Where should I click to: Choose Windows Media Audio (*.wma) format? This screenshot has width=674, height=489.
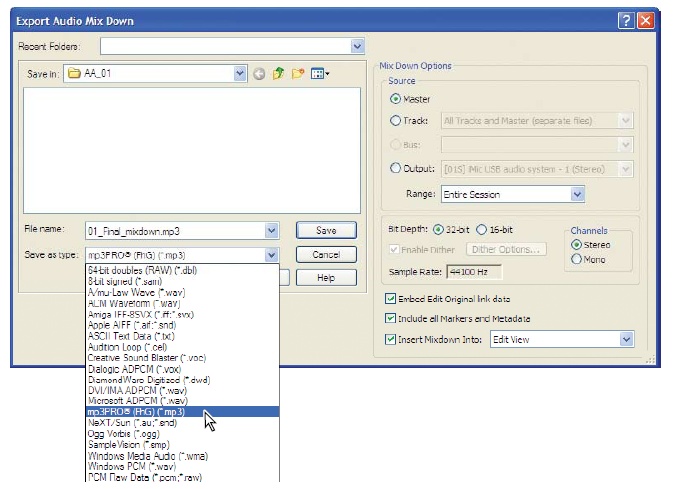(x=182, y=455)
